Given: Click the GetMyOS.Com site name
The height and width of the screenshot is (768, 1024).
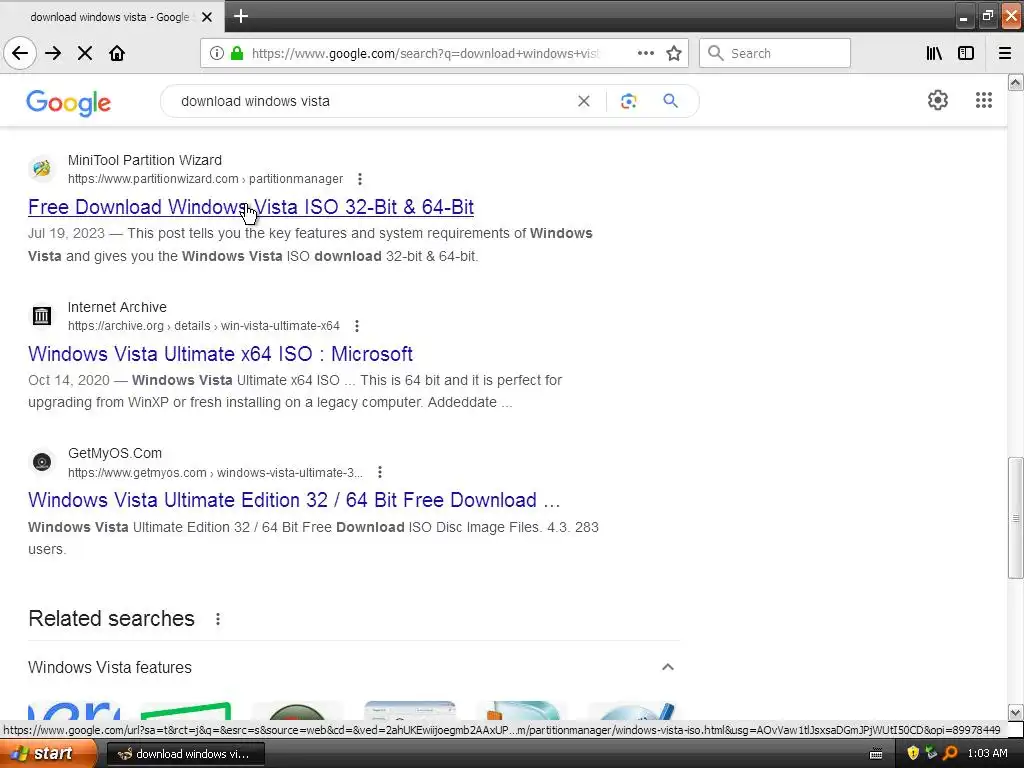Looking at the screenshot, I should 115,453.
